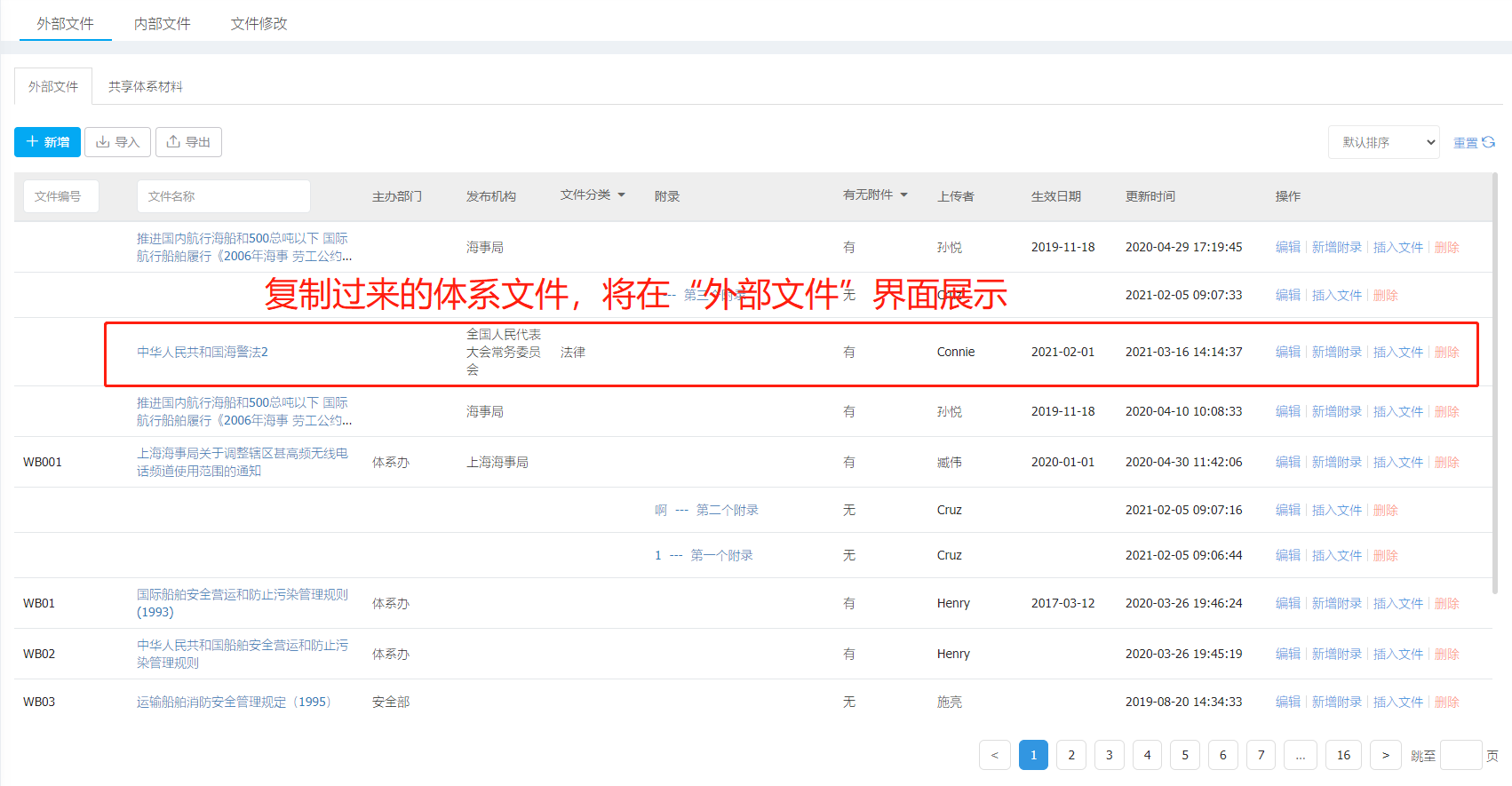Click 新增附录 in the WB001 row
The image size is (1512, 786).
(1337, 462)
